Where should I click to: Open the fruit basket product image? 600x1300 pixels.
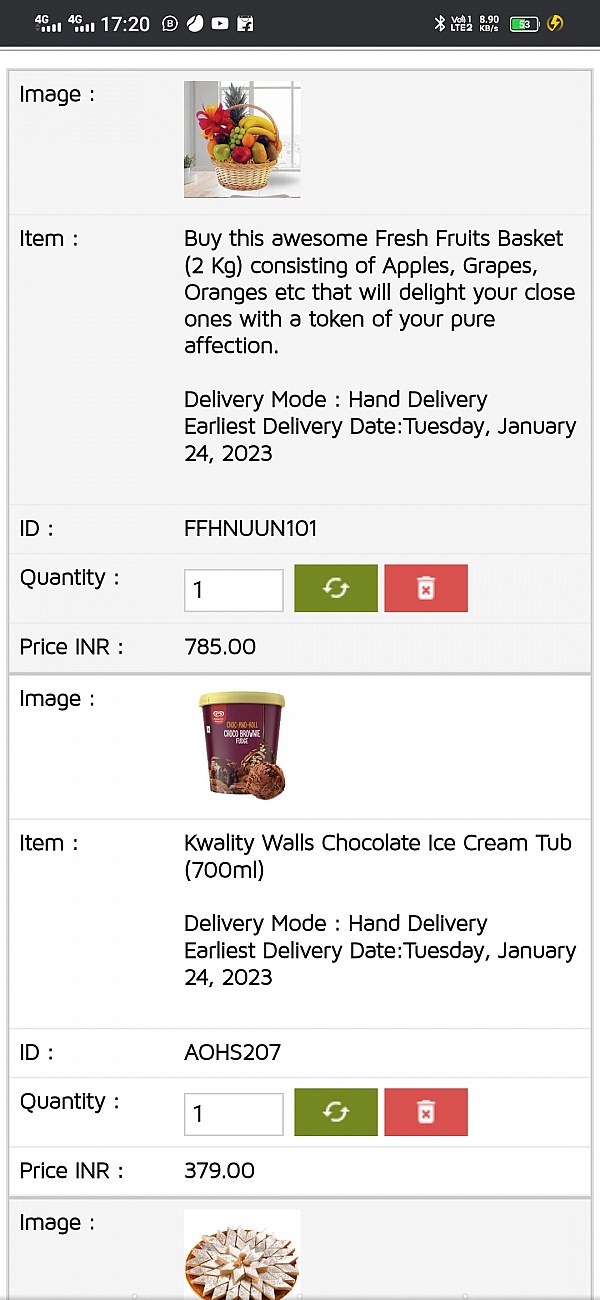[x=242, y=140]
